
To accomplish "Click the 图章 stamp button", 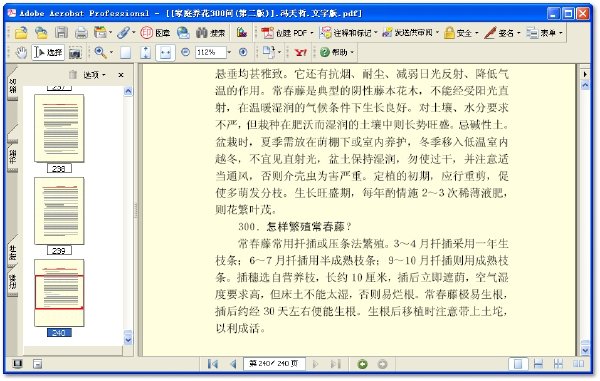I will [155, 33].
